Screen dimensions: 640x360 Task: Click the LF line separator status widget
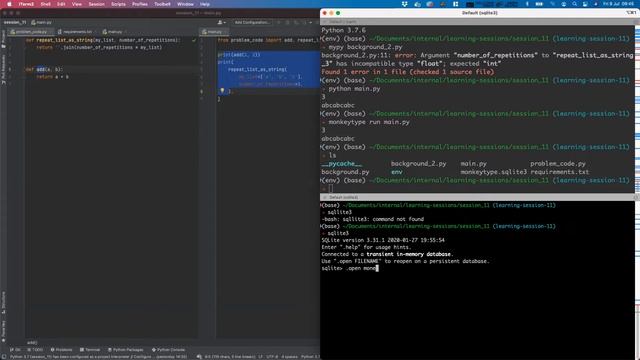coord(260,357)
